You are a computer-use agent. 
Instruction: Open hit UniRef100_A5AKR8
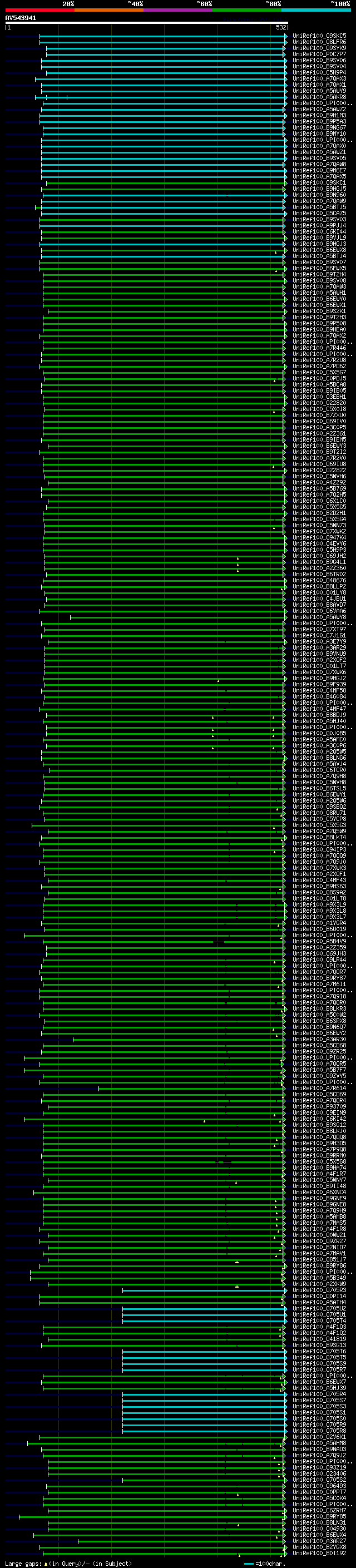(x=319, y=97)
